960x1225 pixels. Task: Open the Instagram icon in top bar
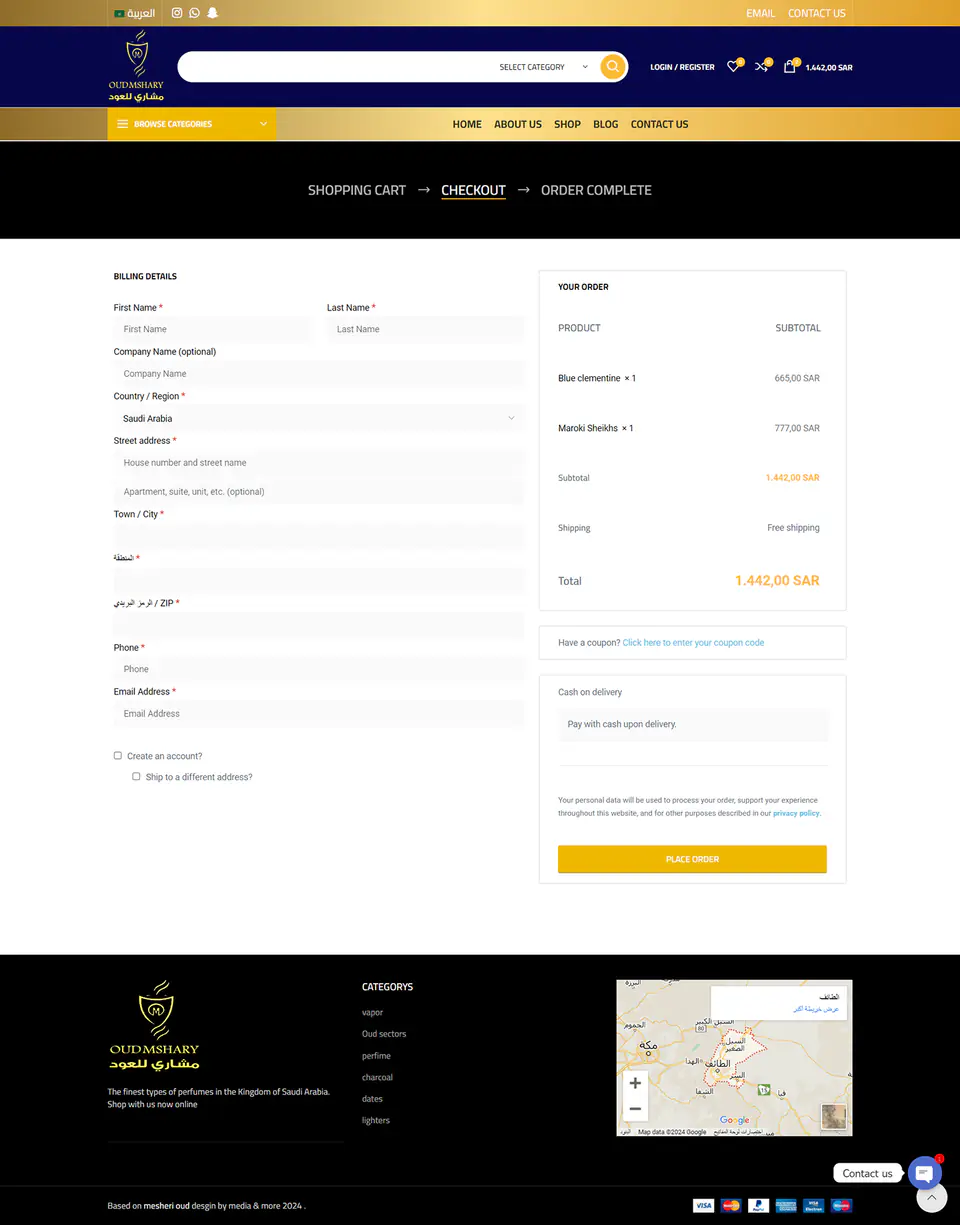coord(177,13)
